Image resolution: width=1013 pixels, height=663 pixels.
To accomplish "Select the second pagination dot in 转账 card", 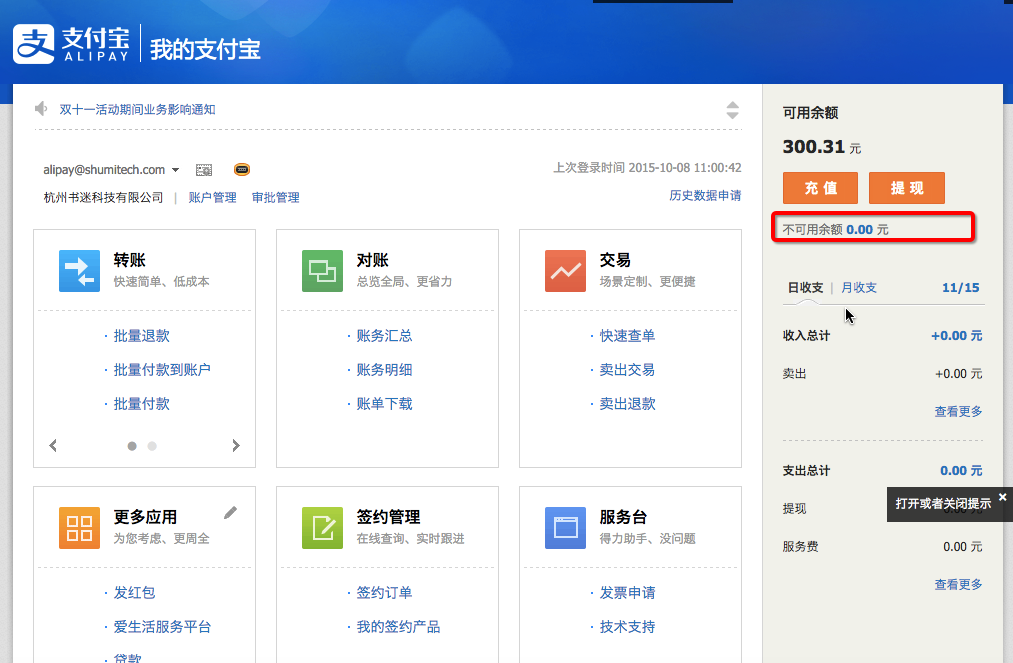I will click(152, 446).
